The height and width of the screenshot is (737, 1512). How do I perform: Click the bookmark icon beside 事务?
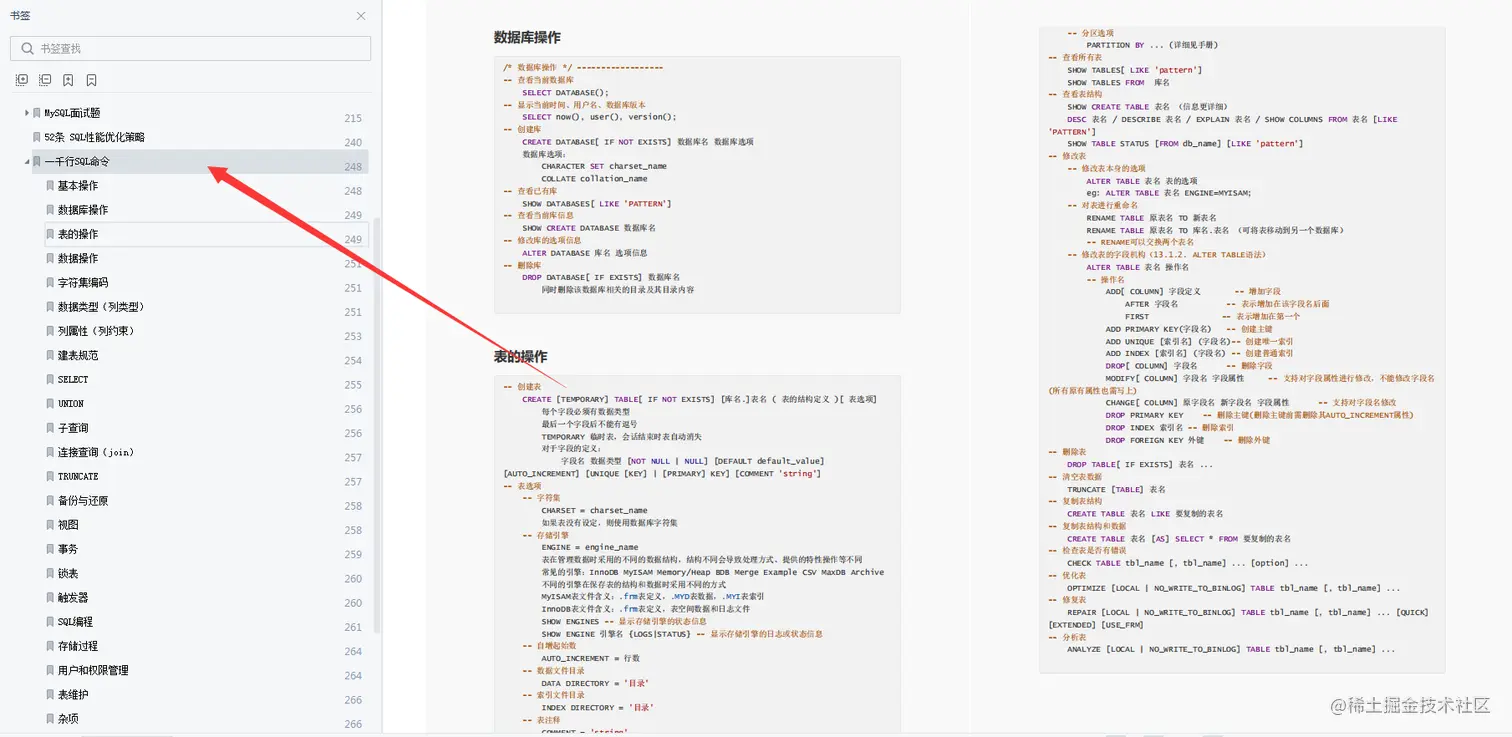pyautogui.click(x=50, y=549)
